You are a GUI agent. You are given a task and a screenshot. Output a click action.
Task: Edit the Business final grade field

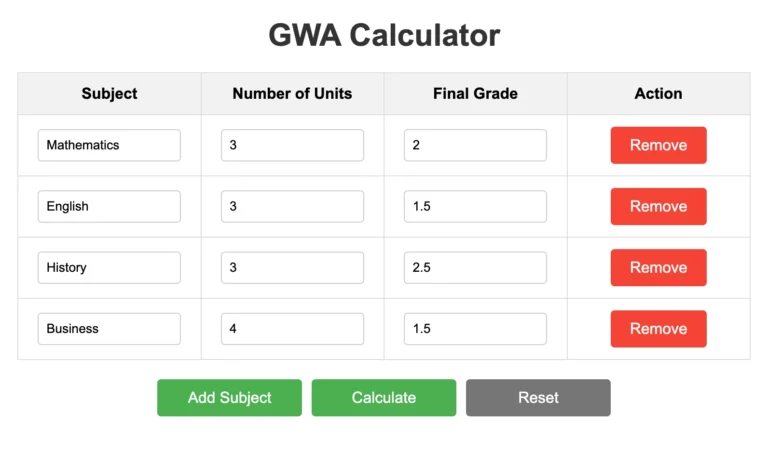point(475,329)
